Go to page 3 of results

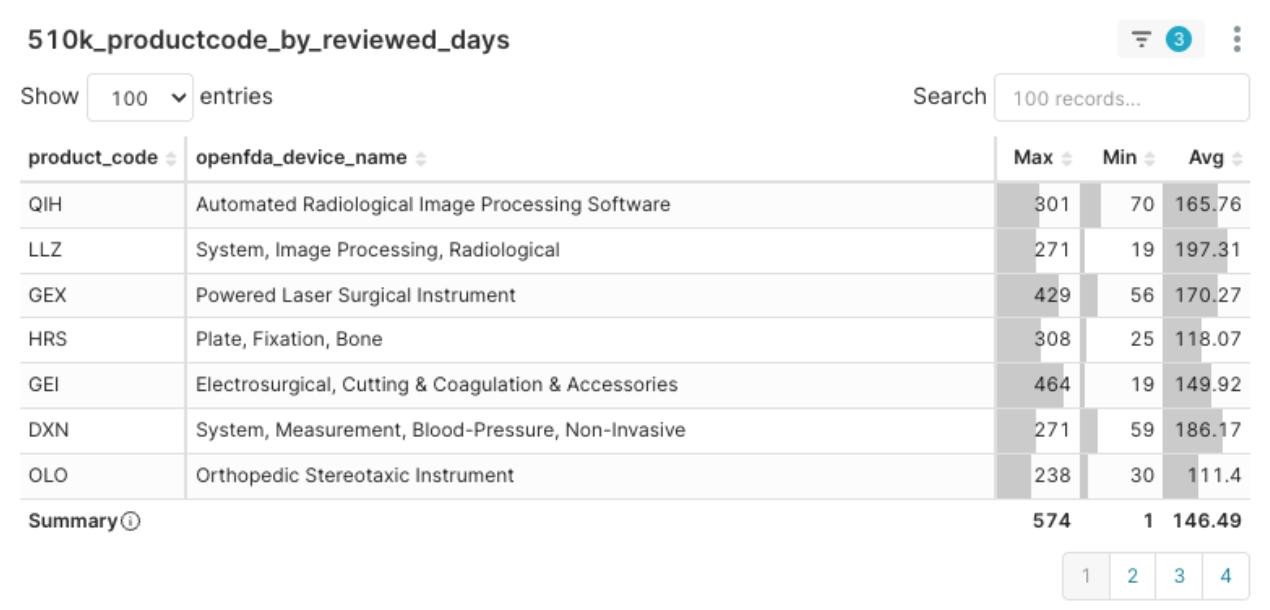(x=1179, y=576)
